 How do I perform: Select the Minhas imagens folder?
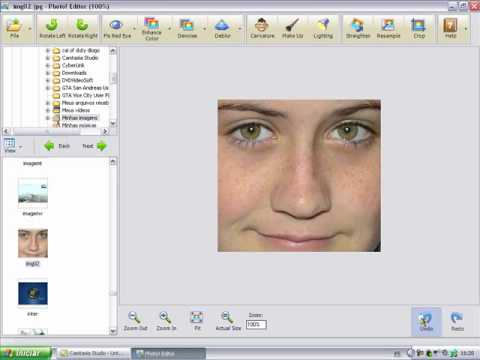point(80,118)
